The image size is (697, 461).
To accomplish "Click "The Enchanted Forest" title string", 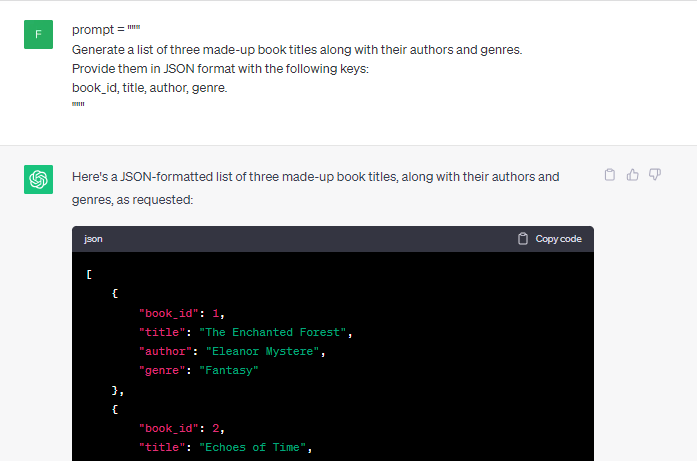I will [275, 332].
